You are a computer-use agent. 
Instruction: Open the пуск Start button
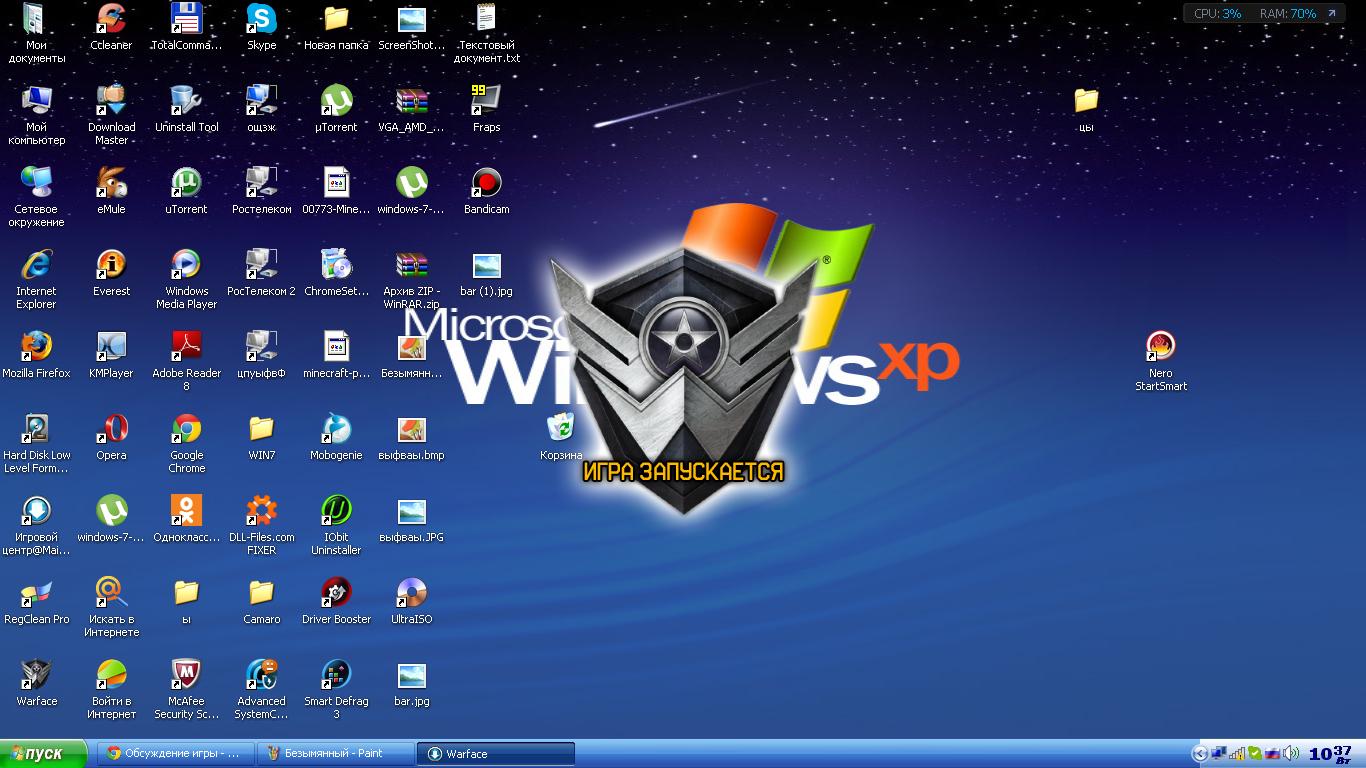tap(46, 753)
